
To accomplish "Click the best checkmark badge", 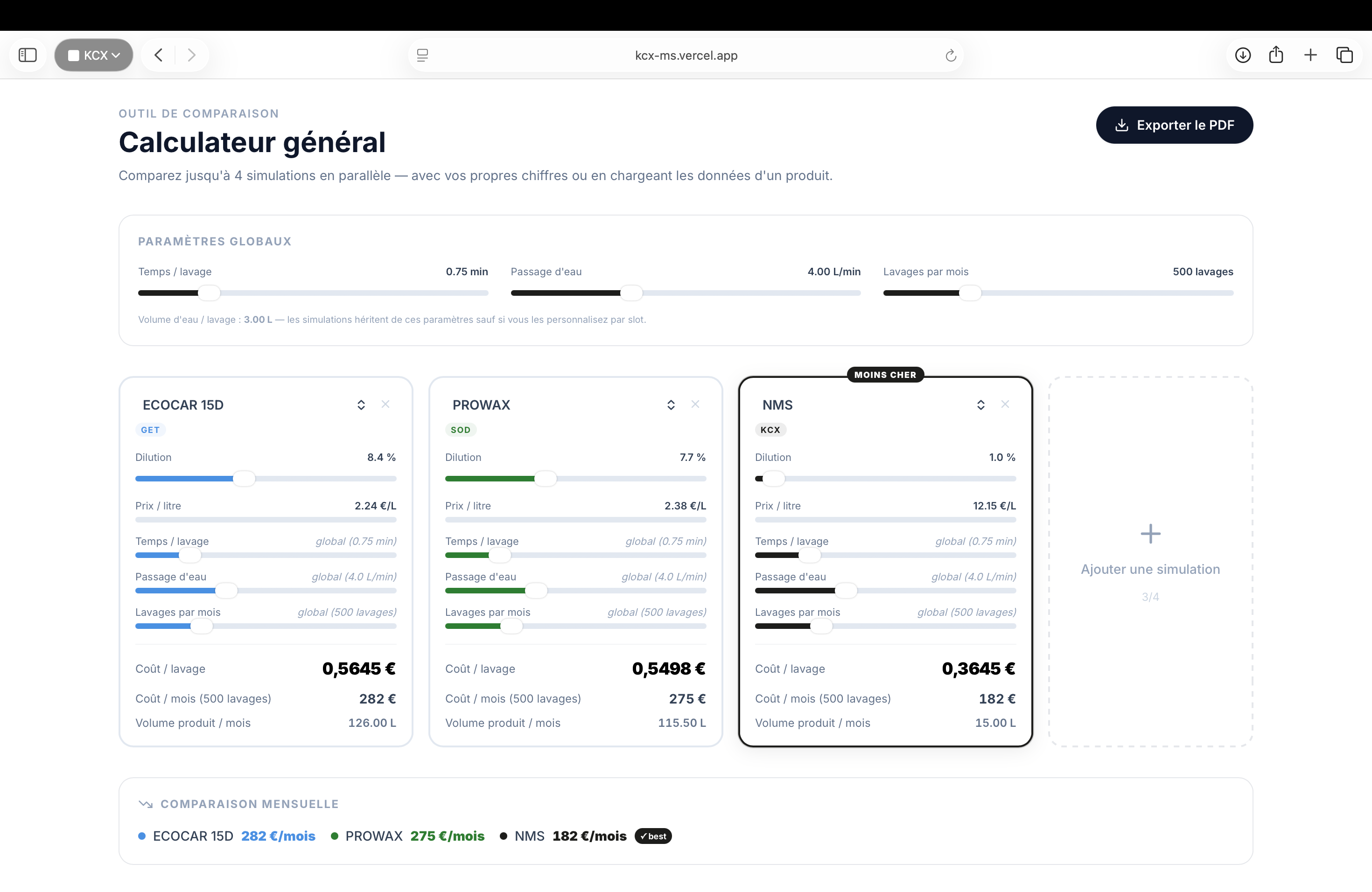I will point(653,836).
